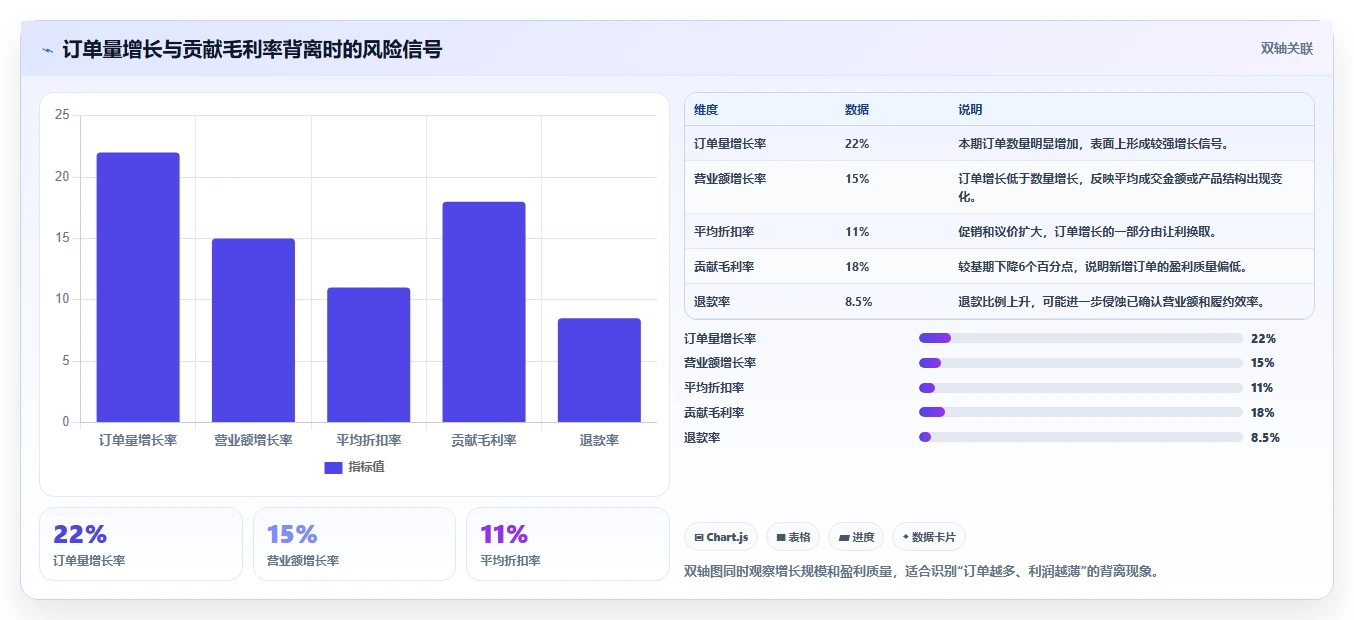Click the 维度 table column header
This screenshot has width=1354, height=620.
[x=706, y=109]
